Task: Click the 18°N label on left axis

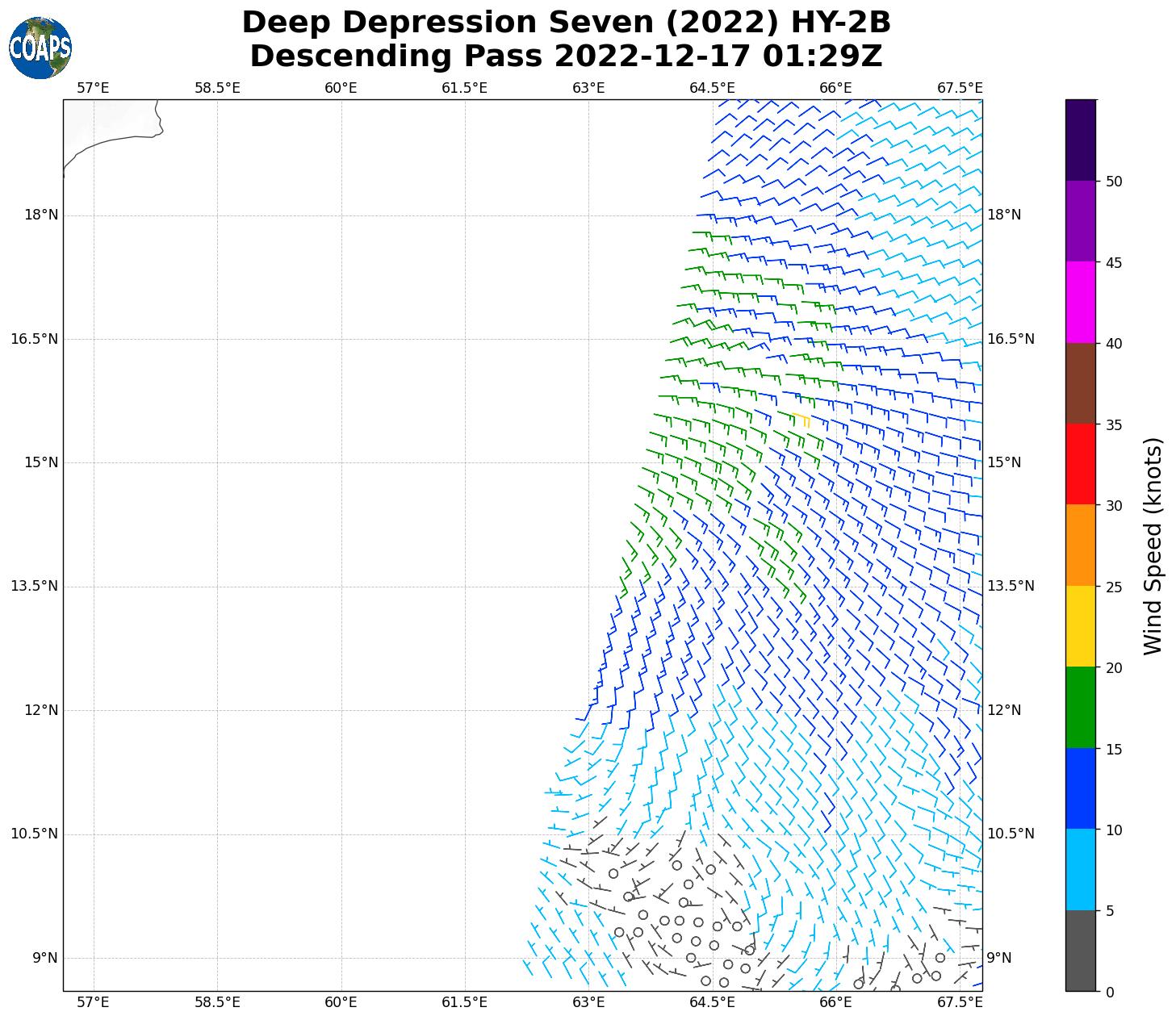Action: (x=42, y=215)
